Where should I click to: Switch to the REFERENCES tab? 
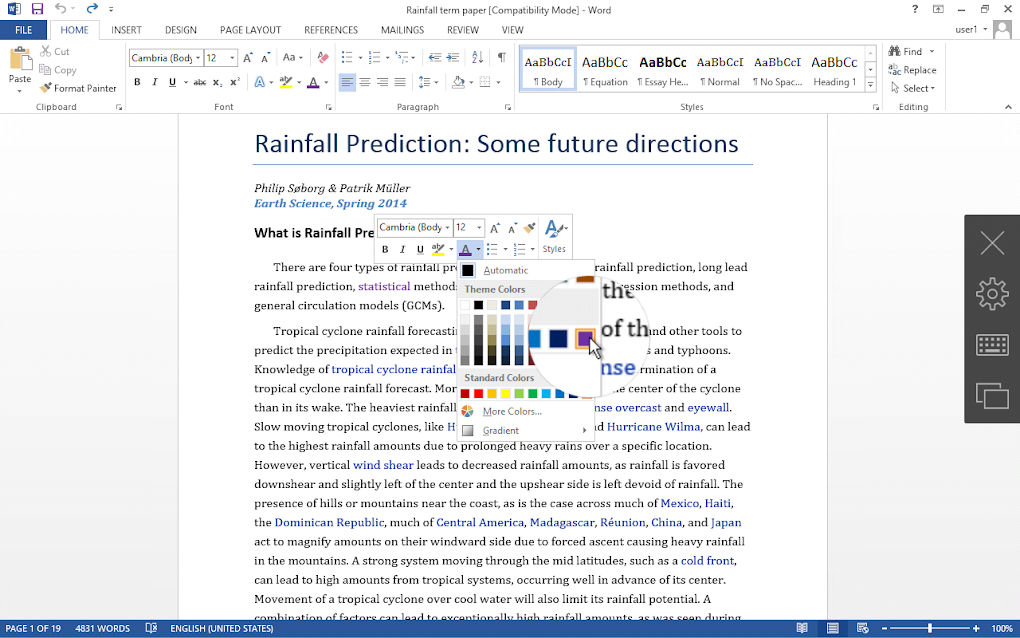pyautogui.click(x=331, y=30)
